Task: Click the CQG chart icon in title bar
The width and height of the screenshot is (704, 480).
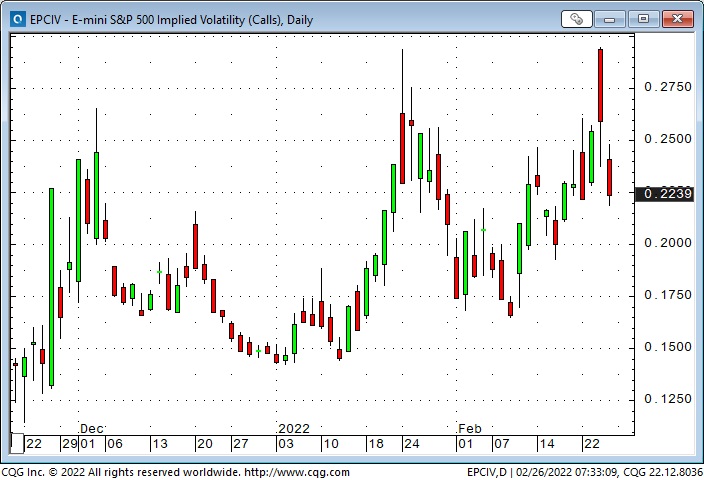Action: pos(18,19)
